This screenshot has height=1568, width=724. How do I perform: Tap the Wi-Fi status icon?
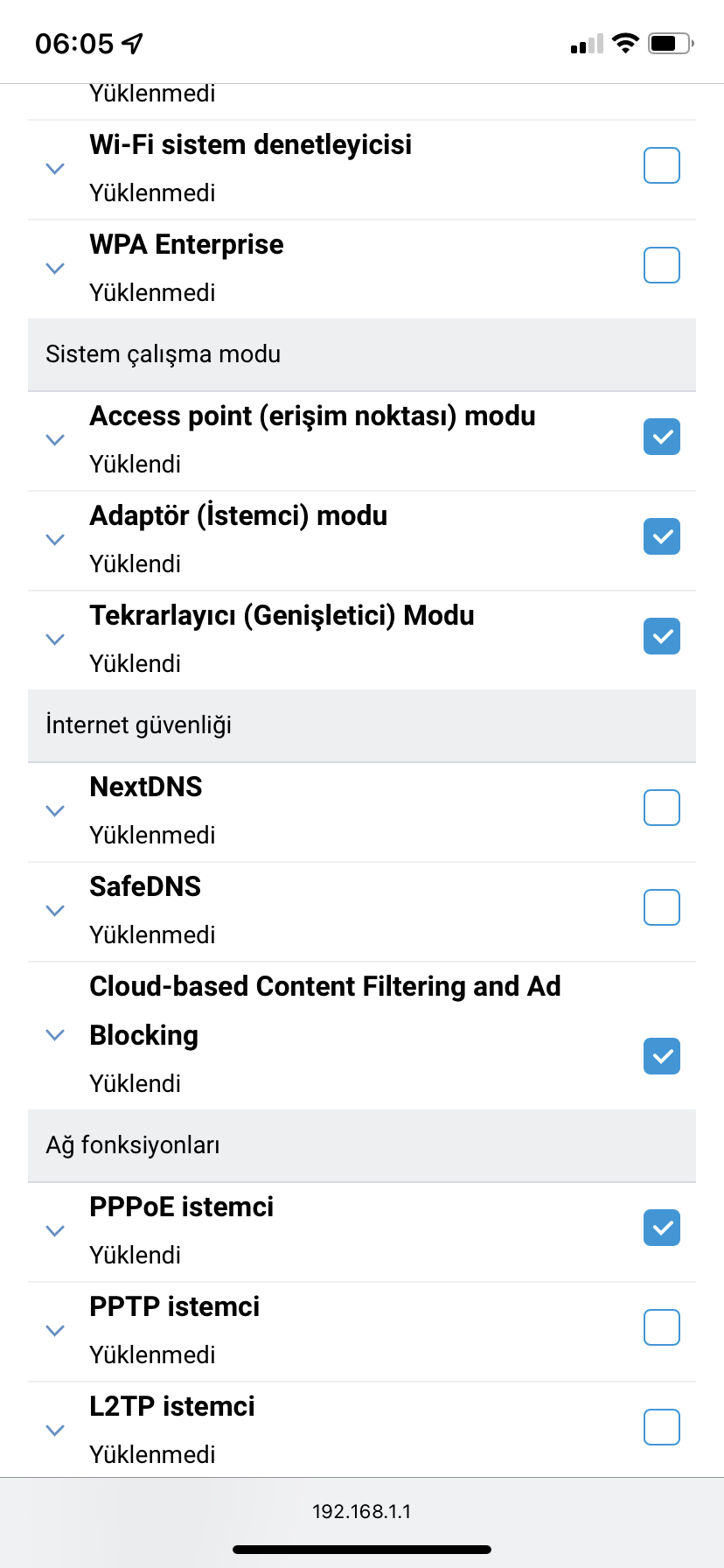(x=625, y=43)
